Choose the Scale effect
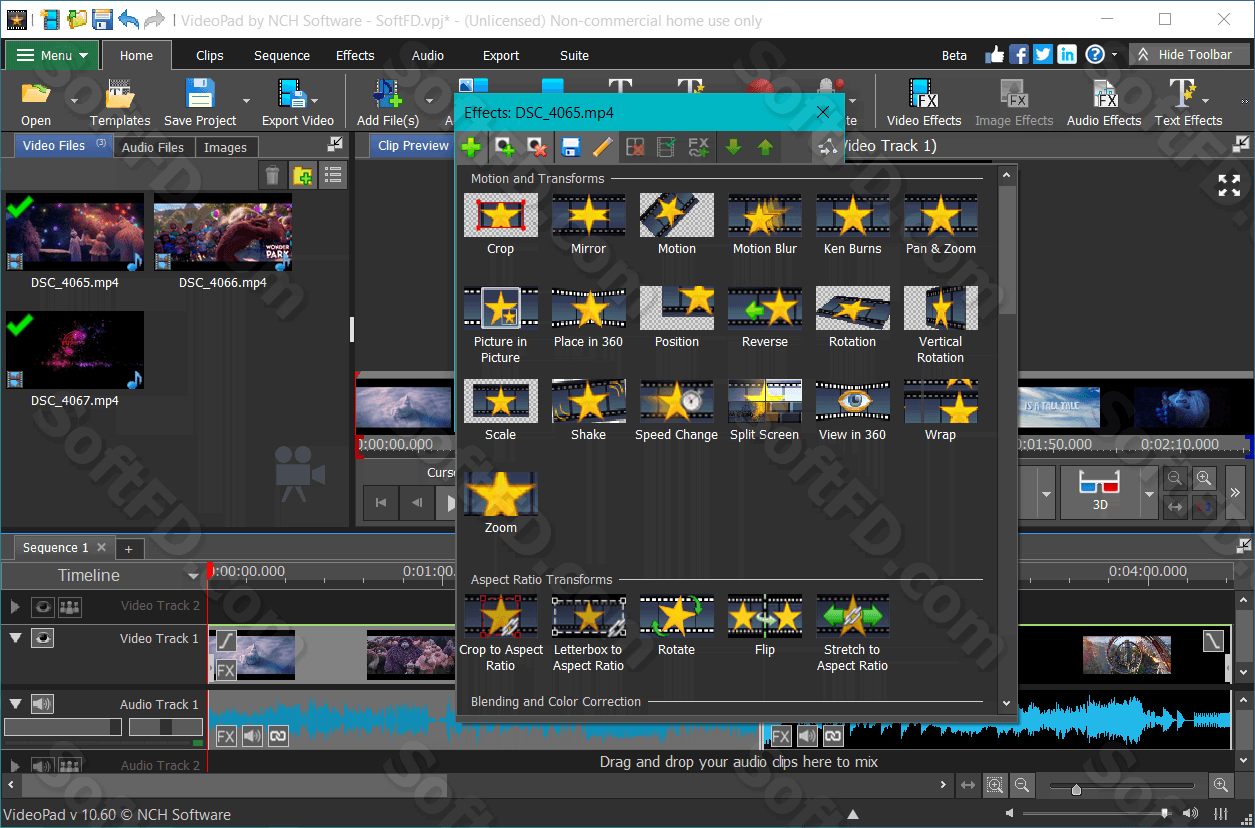This screenshot has height=828, width=1255. [500, 410]
